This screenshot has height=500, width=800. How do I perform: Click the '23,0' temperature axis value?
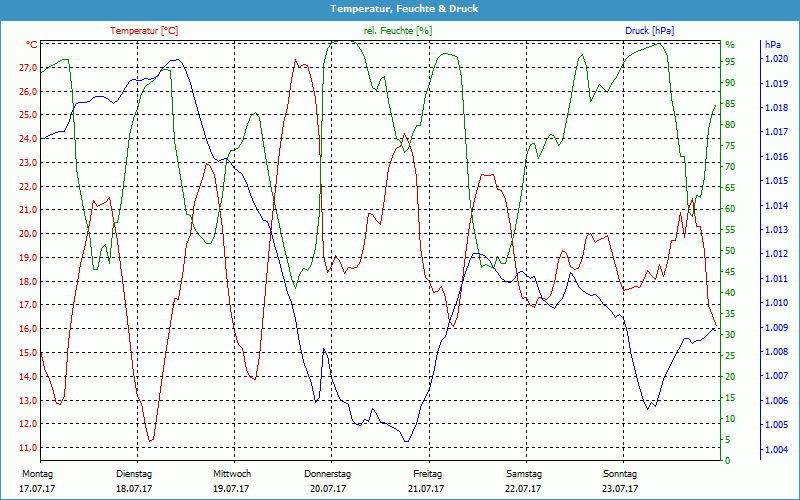tap(28, 163)
